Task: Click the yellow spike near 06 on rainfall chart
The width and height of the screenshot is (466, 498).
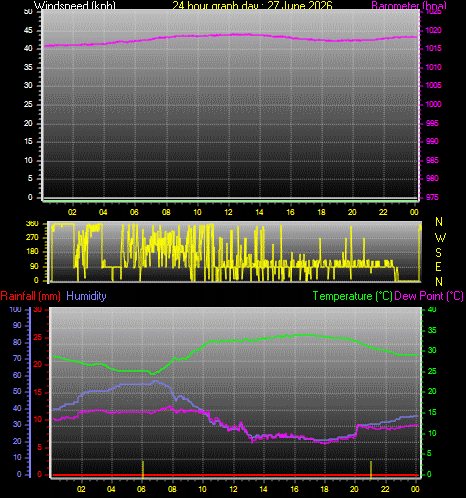Action: point(143,469)
